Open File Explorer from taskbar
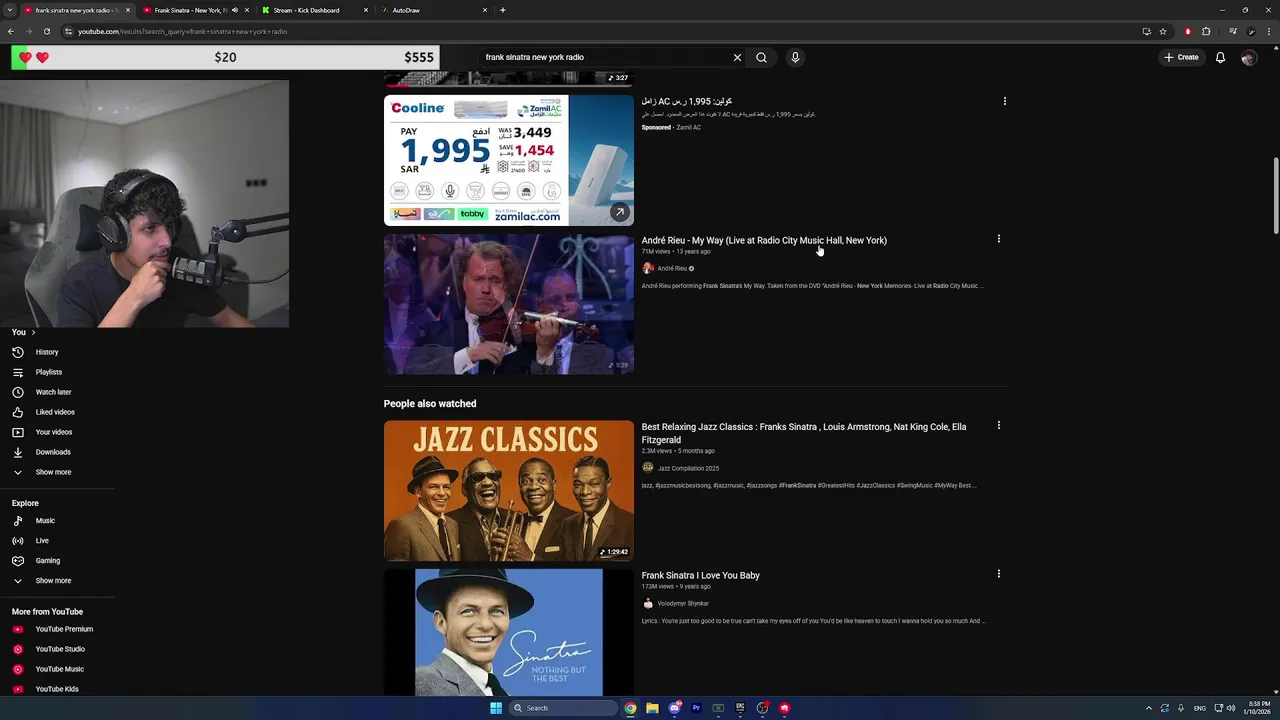 tap(652, 708)
